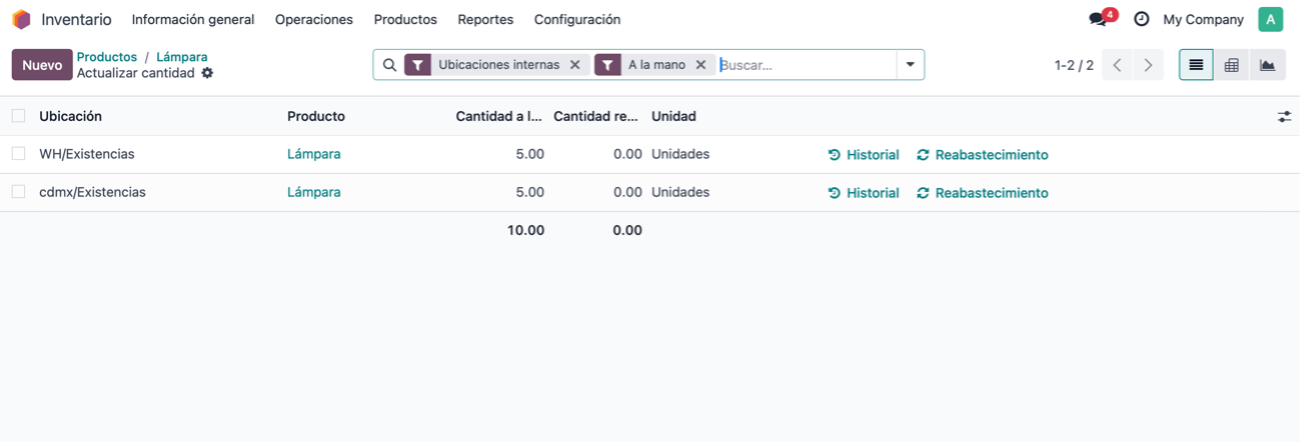Open the My Company switcher

pos(1203,20)
